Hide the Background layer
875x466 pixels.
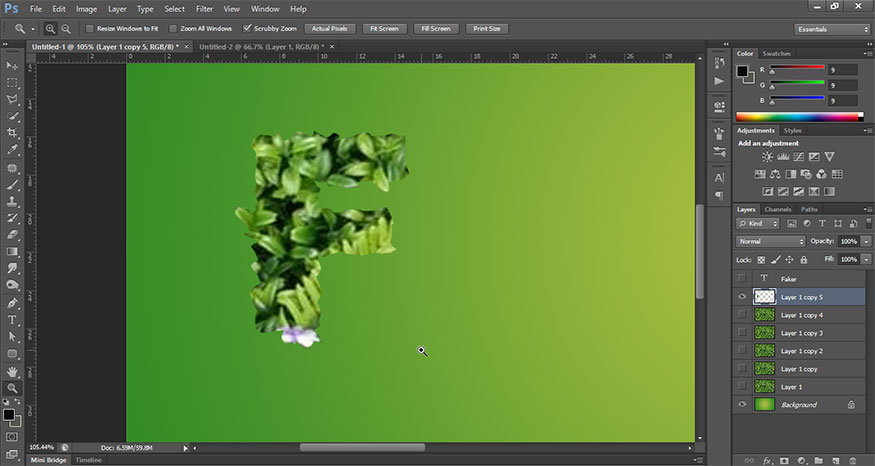pos(742,405)
